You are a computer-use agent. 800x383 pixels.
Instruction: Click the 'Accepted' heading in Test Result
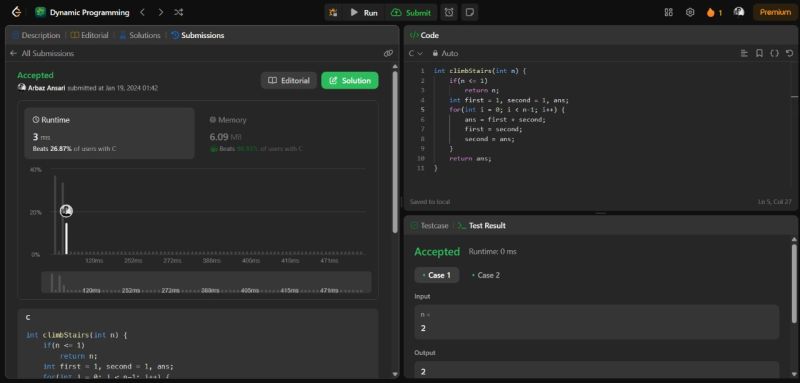pos(437,251)
